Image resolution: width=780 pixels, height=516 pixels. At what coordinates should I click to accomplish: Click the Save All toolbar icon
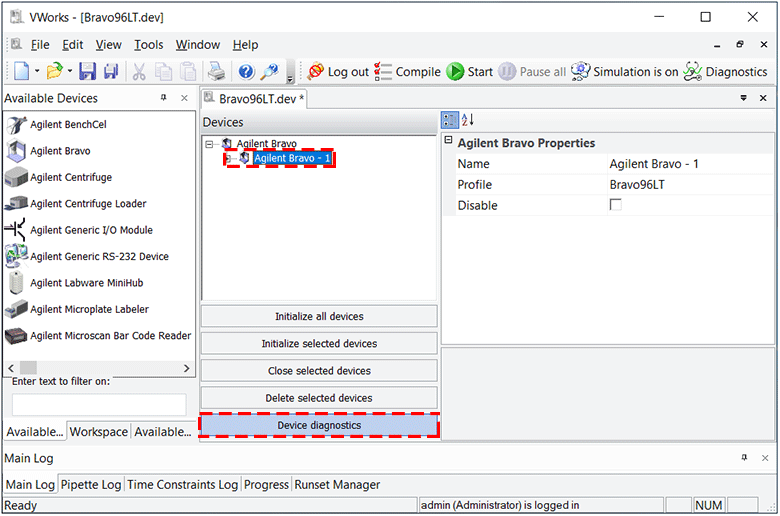111,71
